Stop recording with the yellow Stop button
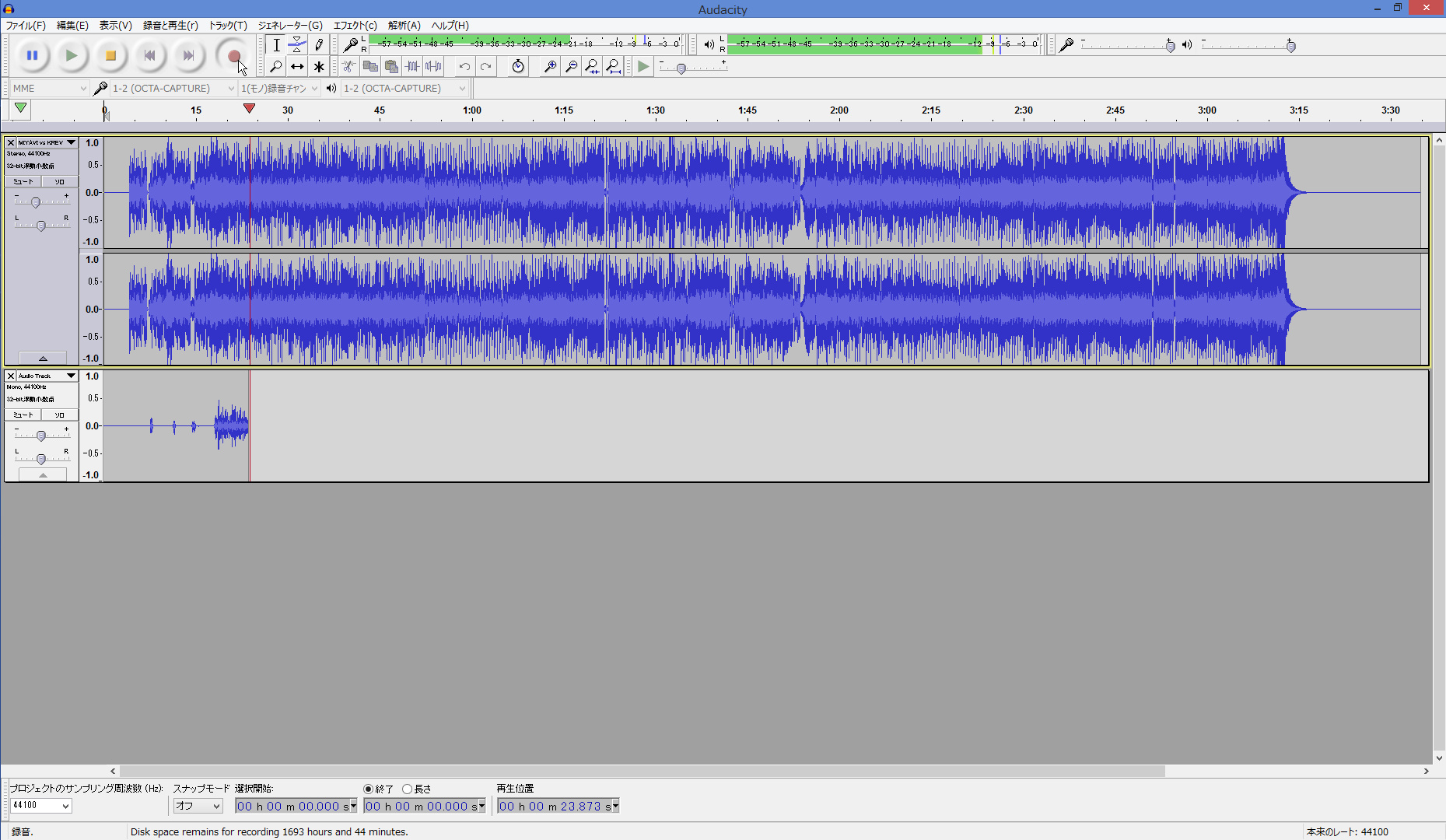This screenshot has width=1446, height=840. [x=110, y=55]
